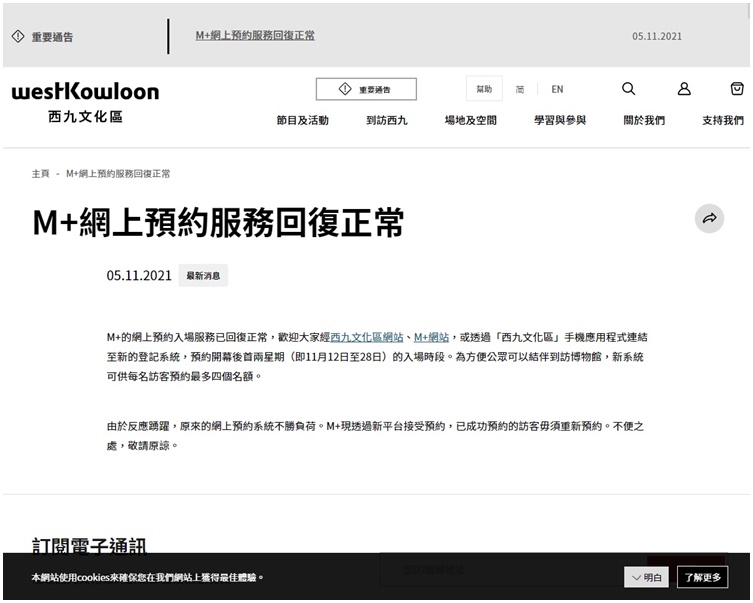
Task: Click the alert icon beside 重要通告 in top banner
Action: point(18,36)
